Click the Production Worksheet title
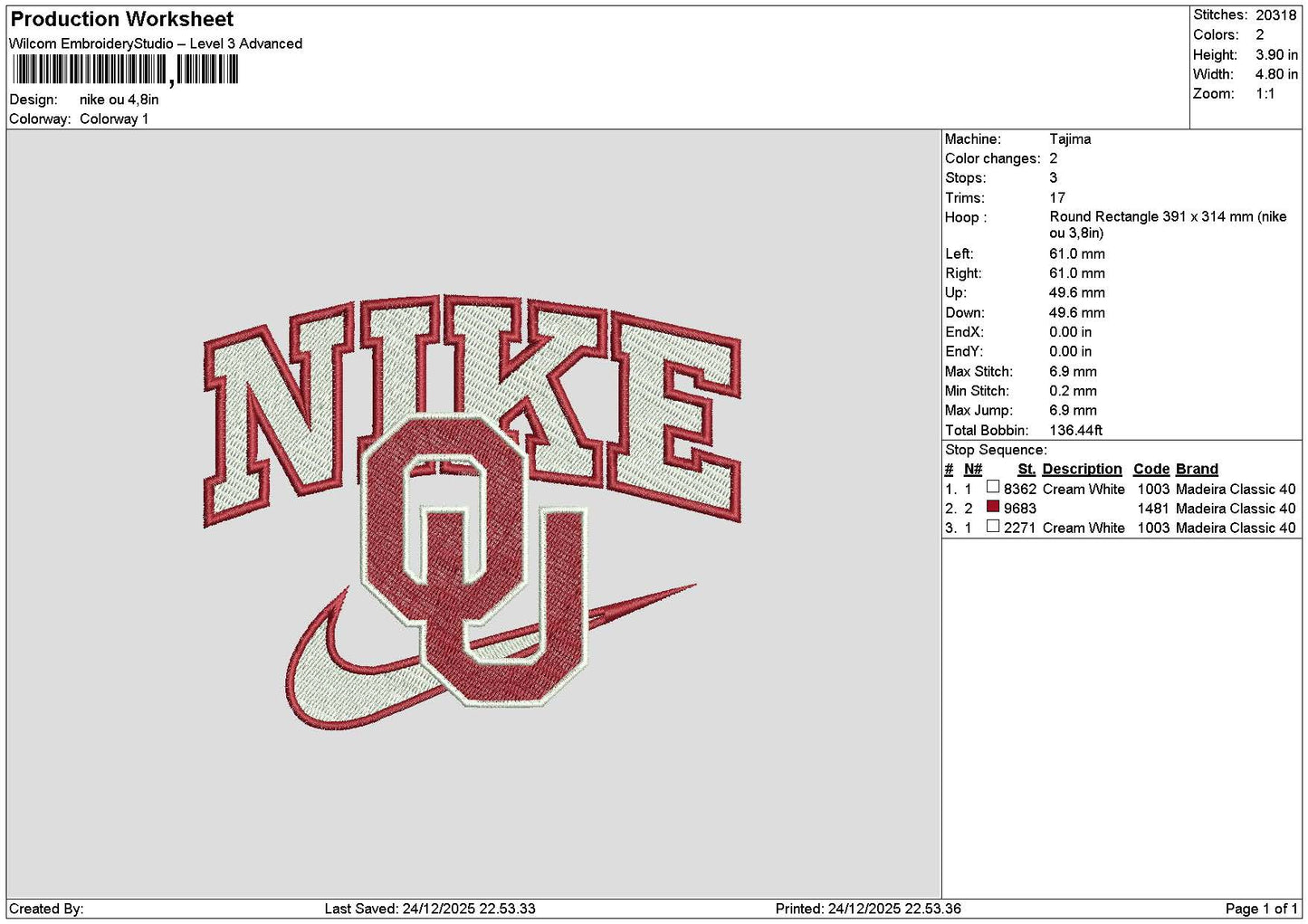The width and height of the screenshot is (1308, 924). (122, 19)
